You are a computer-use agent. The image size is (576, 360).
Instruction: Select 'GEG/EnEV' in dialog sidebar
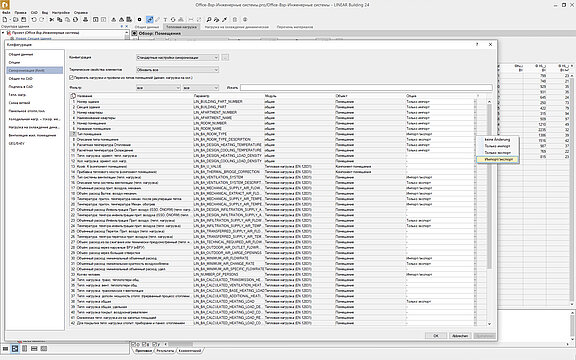click(x=17, y=143)
